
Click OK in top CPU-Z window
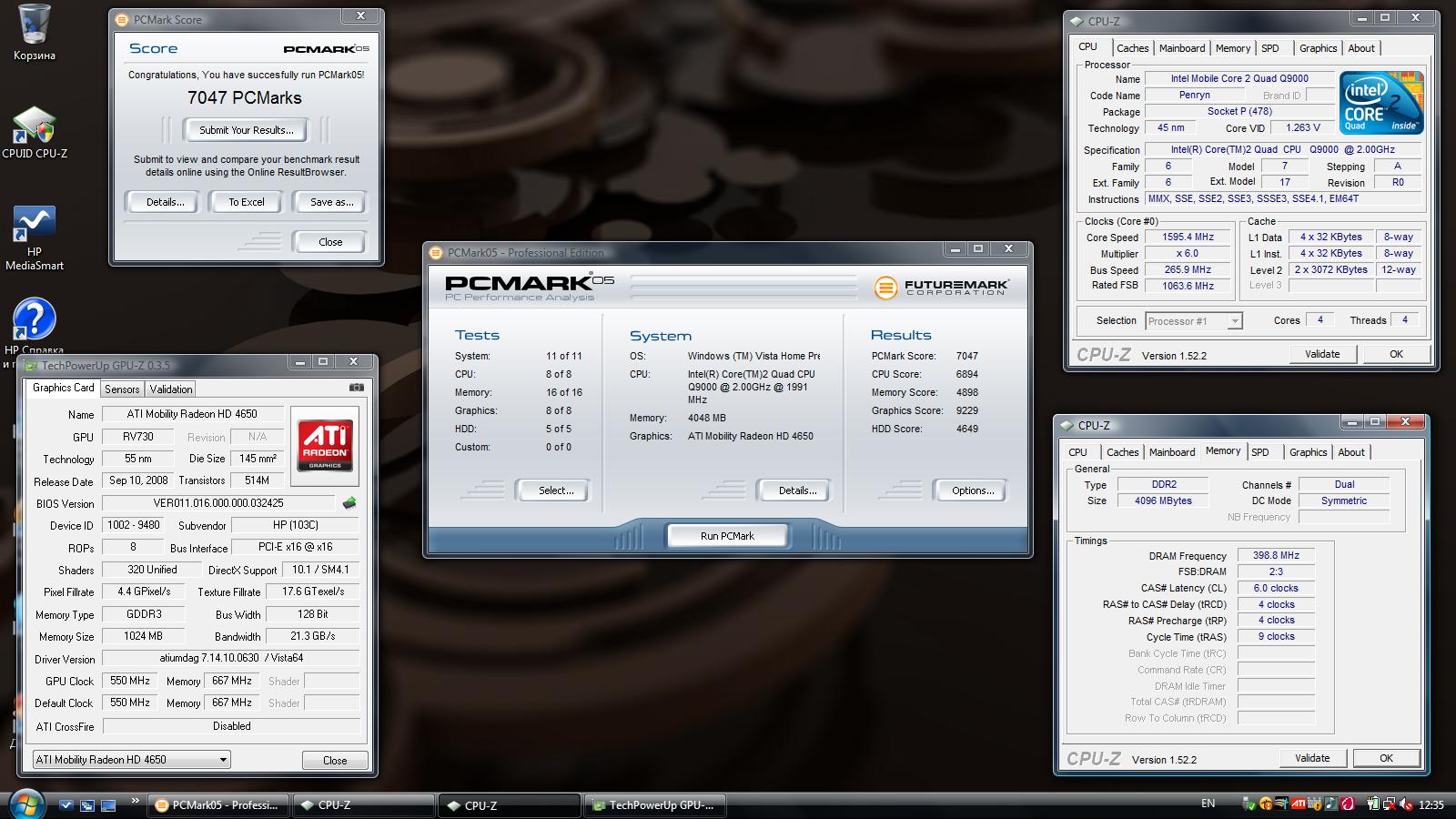(1396, 354)
